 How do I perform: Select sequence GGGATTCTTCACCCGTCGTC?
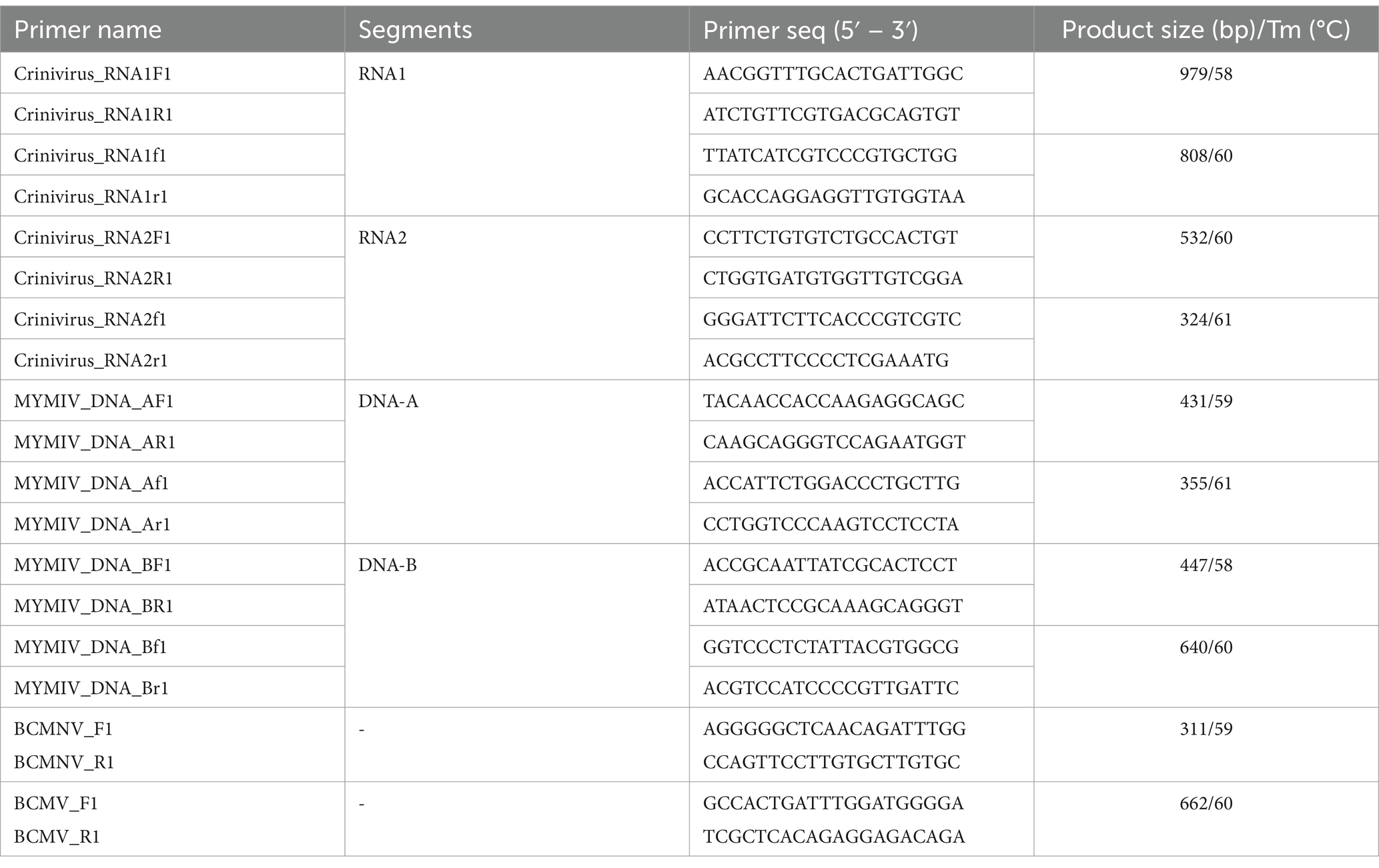click(x=832, y=319)
